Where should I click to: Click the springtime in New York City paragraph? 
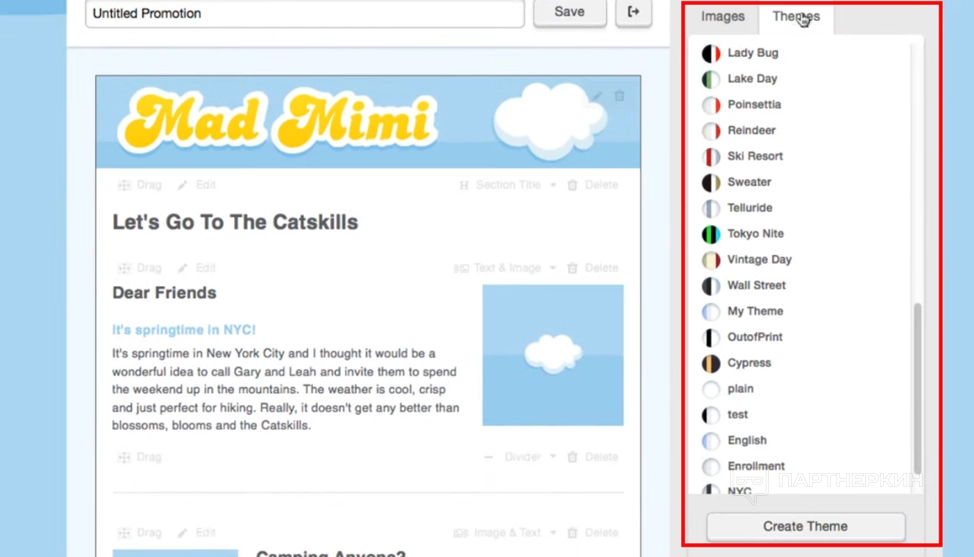286,389
